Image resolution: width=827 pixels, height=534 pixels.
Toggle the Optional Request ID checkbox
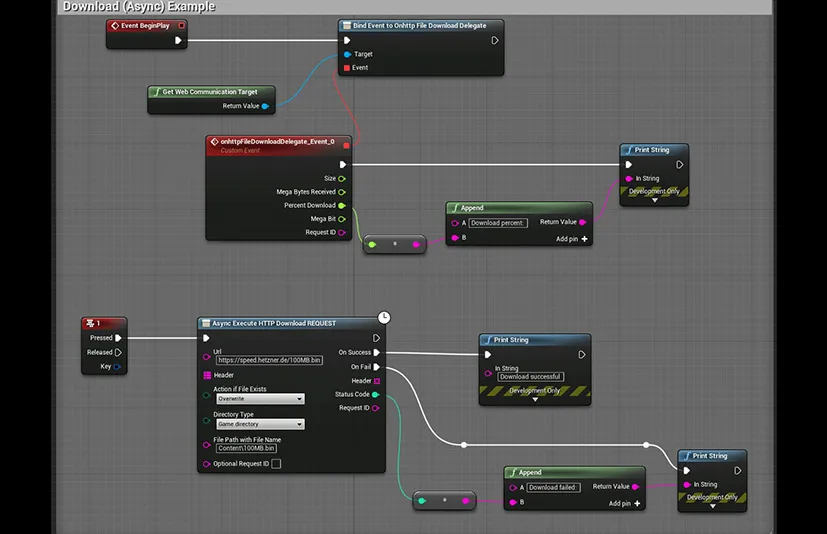(276, 464)
